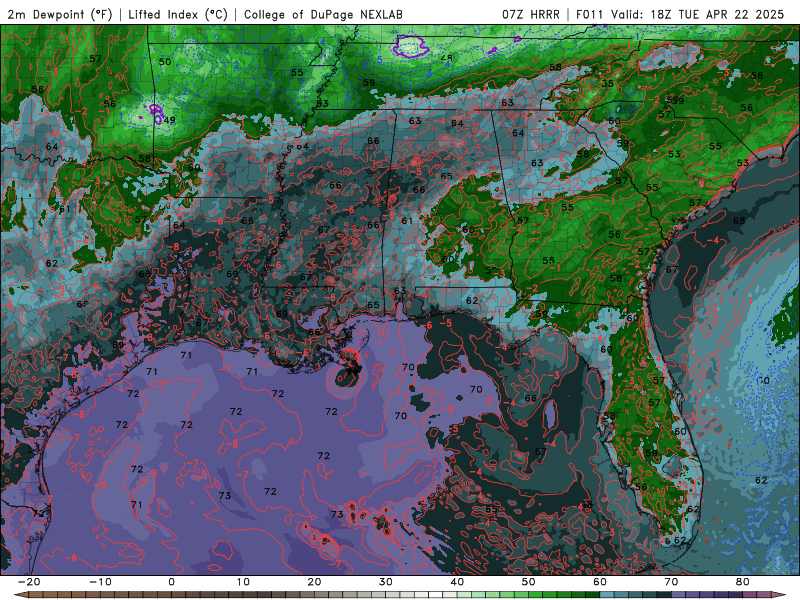Click the "F011 Valid: 18Z TUE APR 22 2025" text
This screenshot has height=600, width=800.
pos(680,14)
